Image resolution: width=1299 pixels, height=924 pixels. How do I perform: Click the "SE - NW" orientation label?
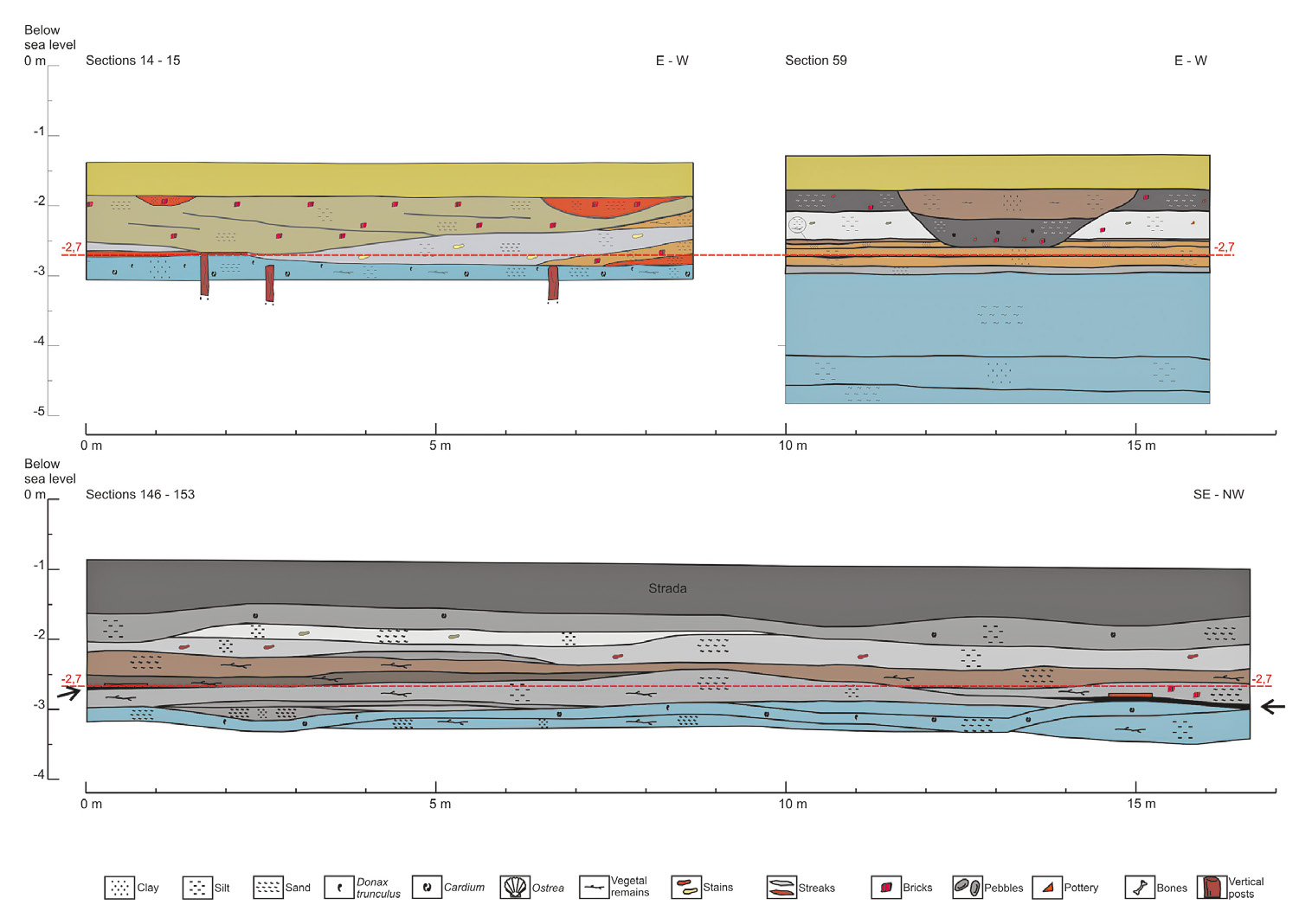1219,495
